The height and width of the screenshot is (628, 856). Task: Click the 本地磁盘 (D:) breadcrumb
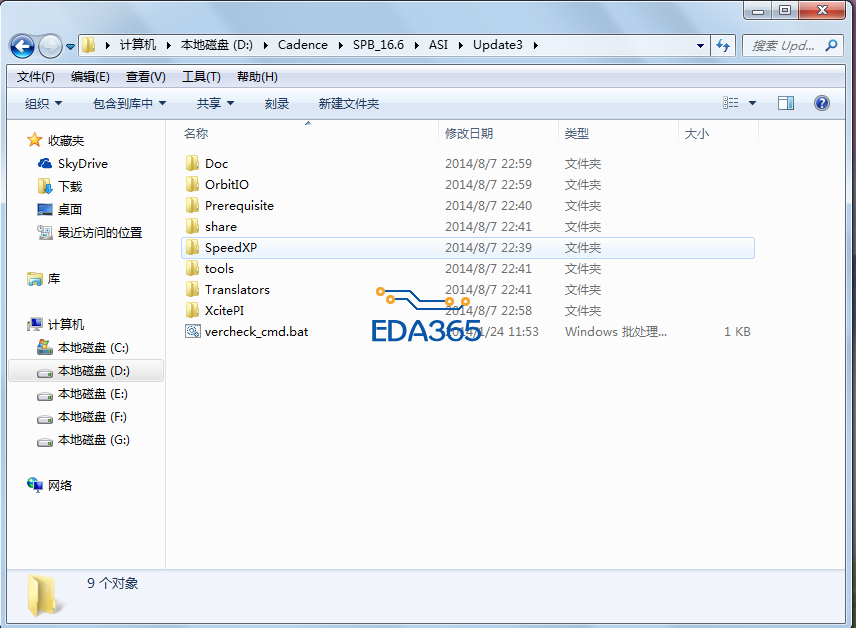216,45
